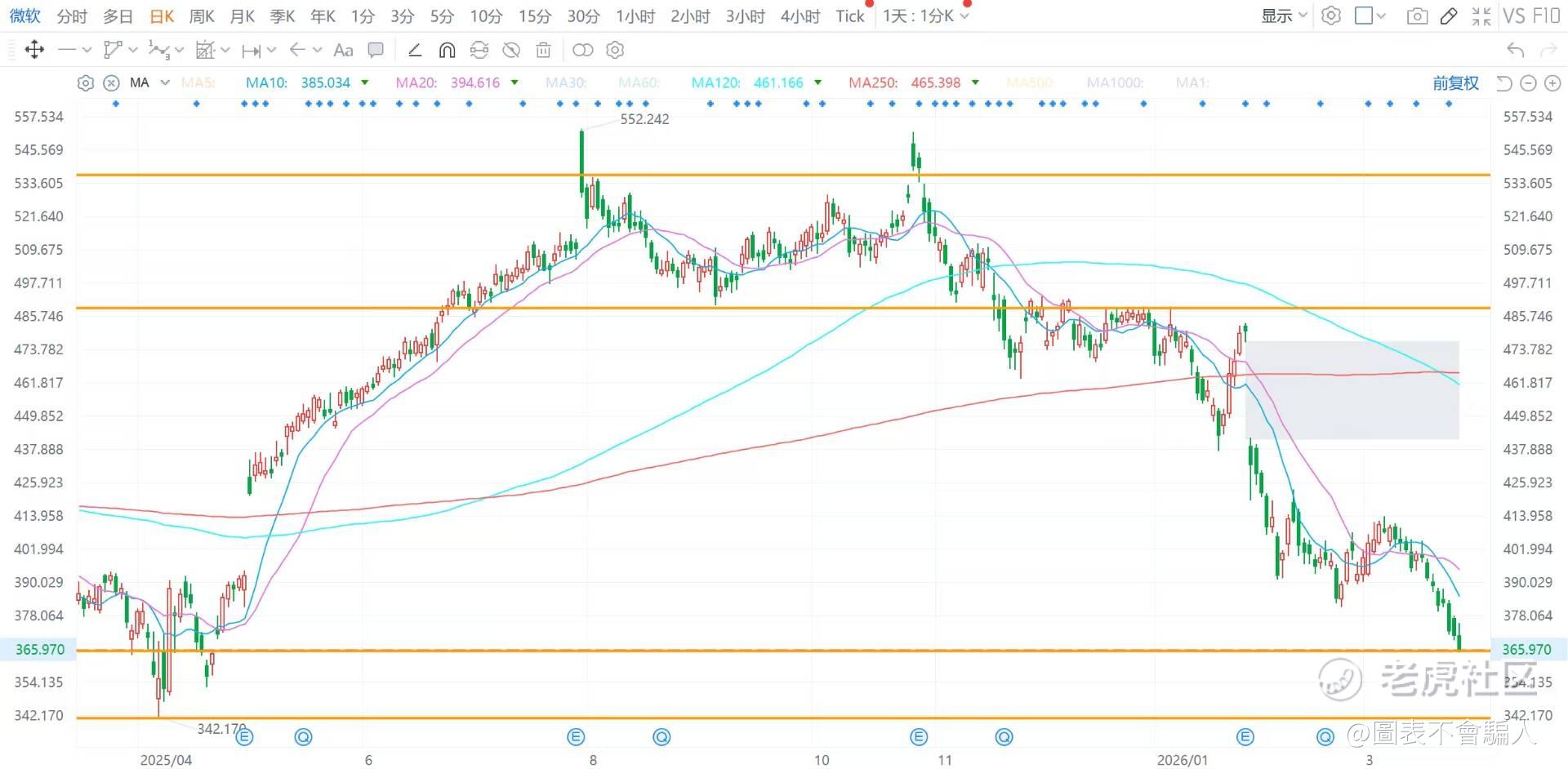Toggle the MA60 line on
1568x769 pixels.
pyautogui.click(x=639, y=82)
